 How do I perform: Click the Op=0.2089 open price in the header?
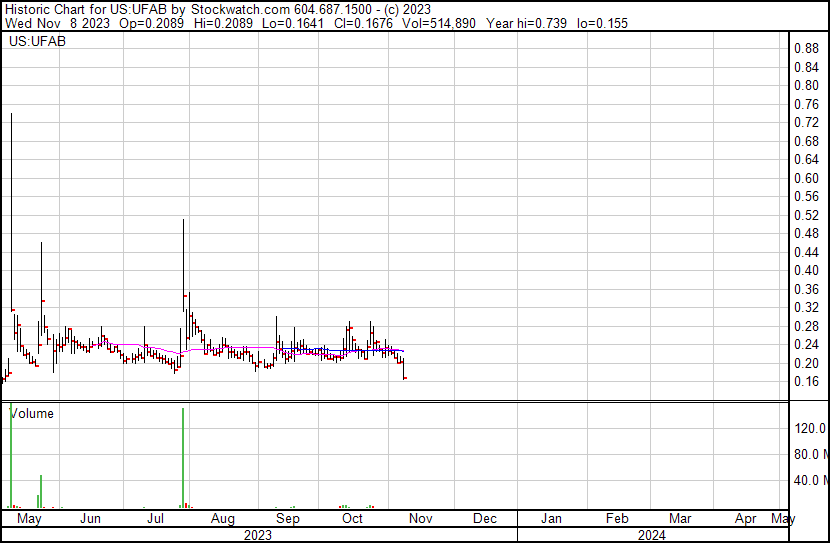(x=151, y=23)
